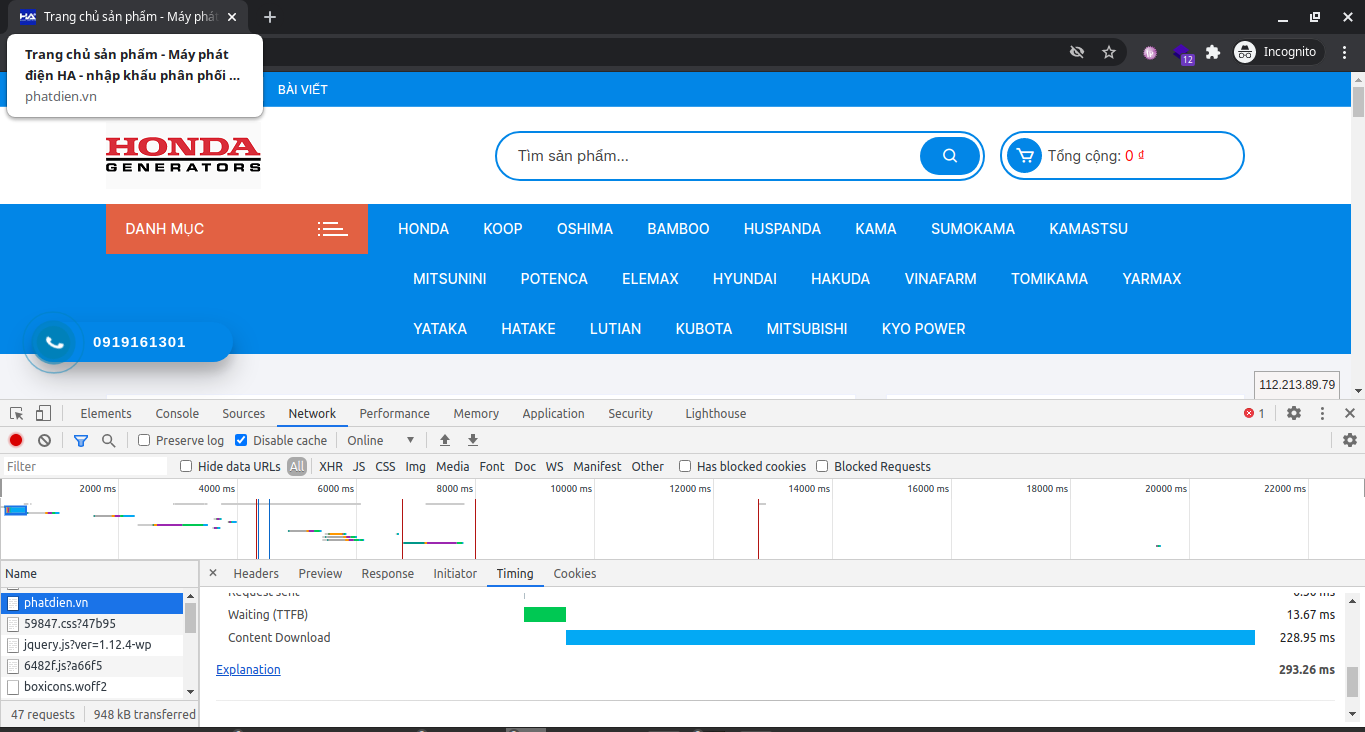Open the Extensions puzzle piece menu
This screenshot has height=732, width=1365.
[1213, 52]
